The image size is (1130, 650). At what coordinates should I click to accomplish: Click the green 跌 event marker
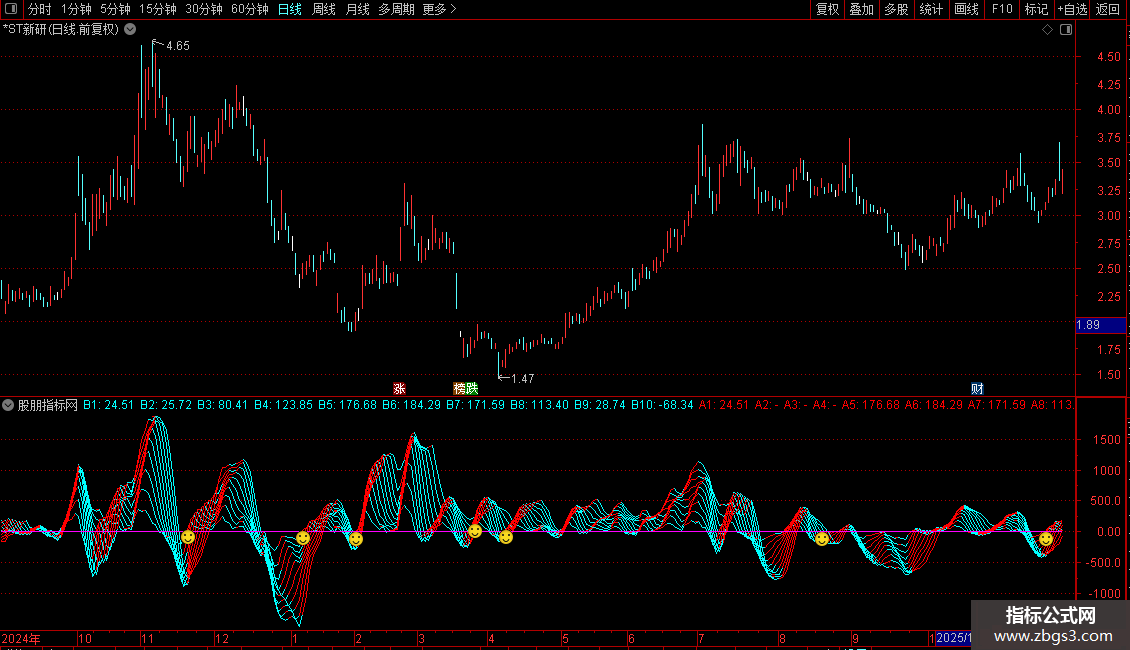pos(472,388)
